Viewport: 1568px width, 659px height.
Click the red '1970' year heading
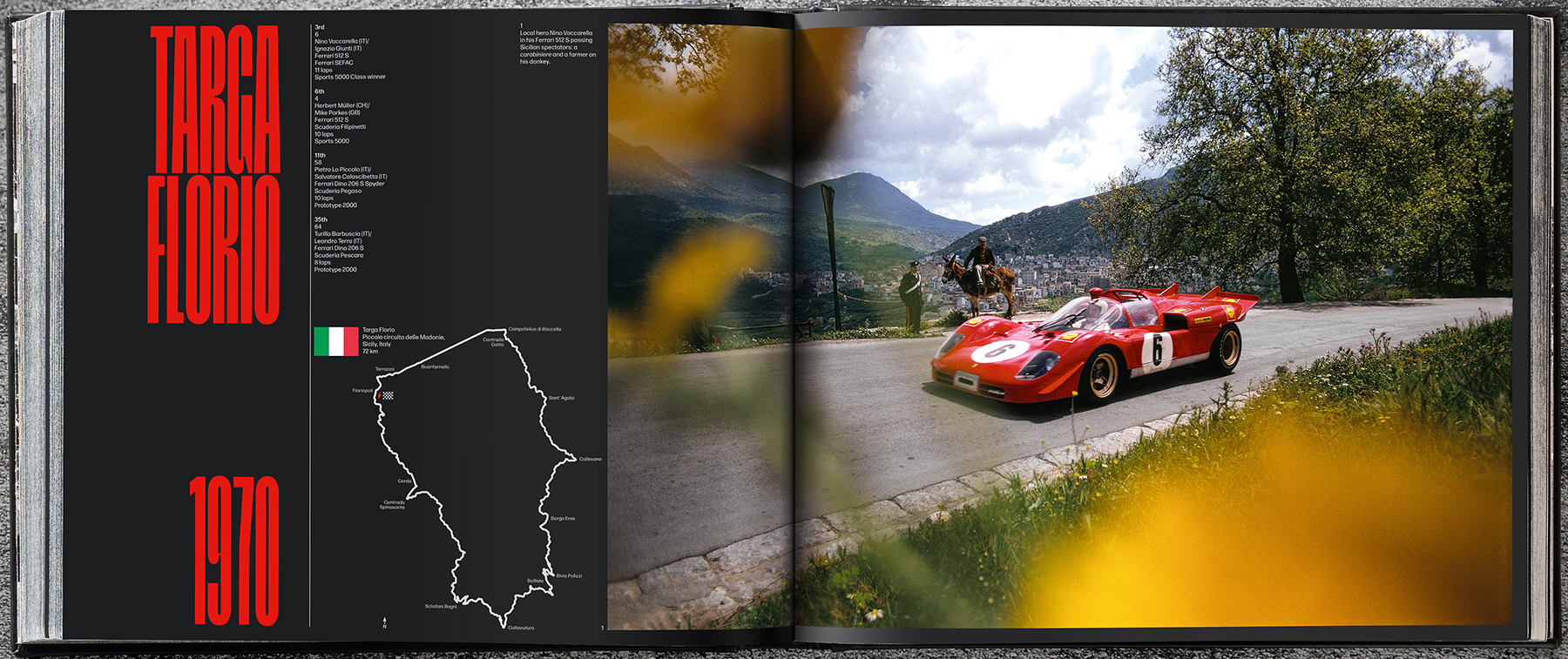234,550
